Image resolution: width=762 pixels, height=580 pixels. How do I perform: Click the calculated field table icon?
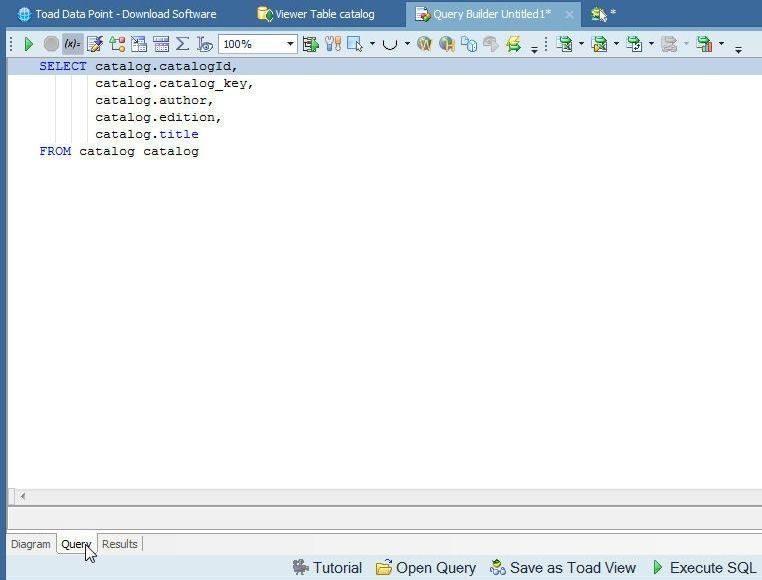point(161,44)
